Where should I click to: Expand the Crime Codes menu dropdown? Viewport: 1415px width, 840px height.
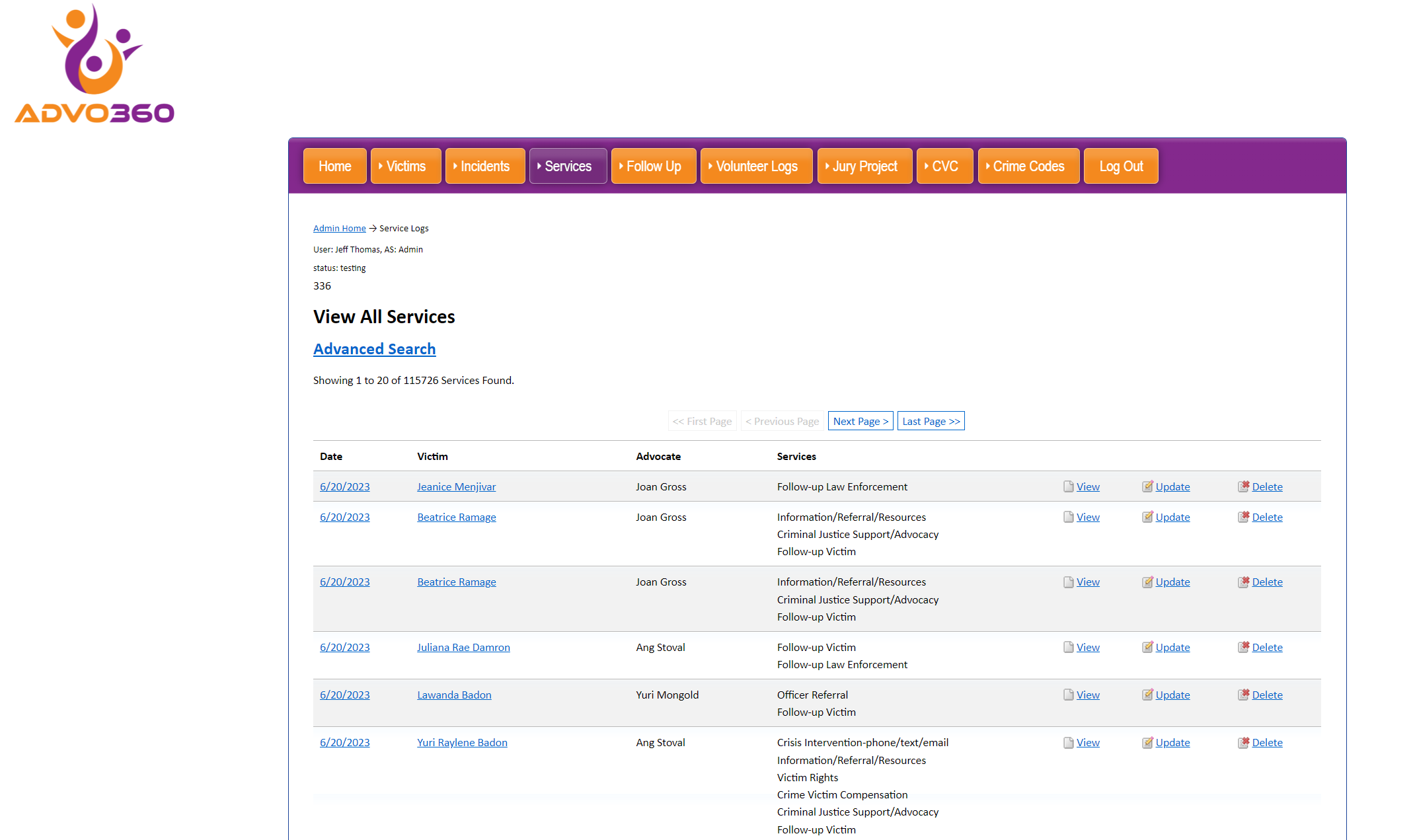[x=1028, y=166]
